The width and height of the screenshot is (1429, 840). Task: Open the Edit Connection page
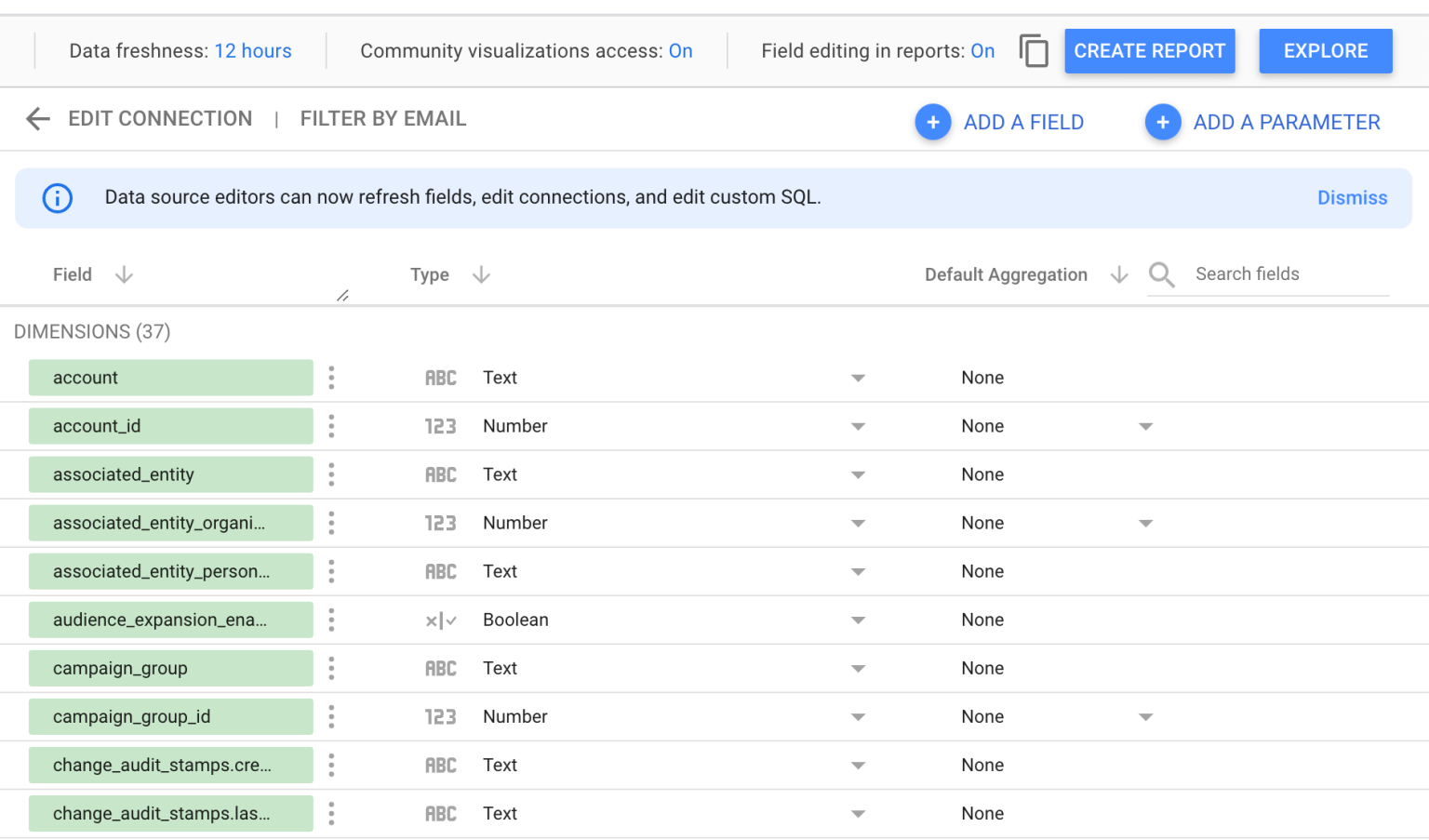tap(160, 119)
